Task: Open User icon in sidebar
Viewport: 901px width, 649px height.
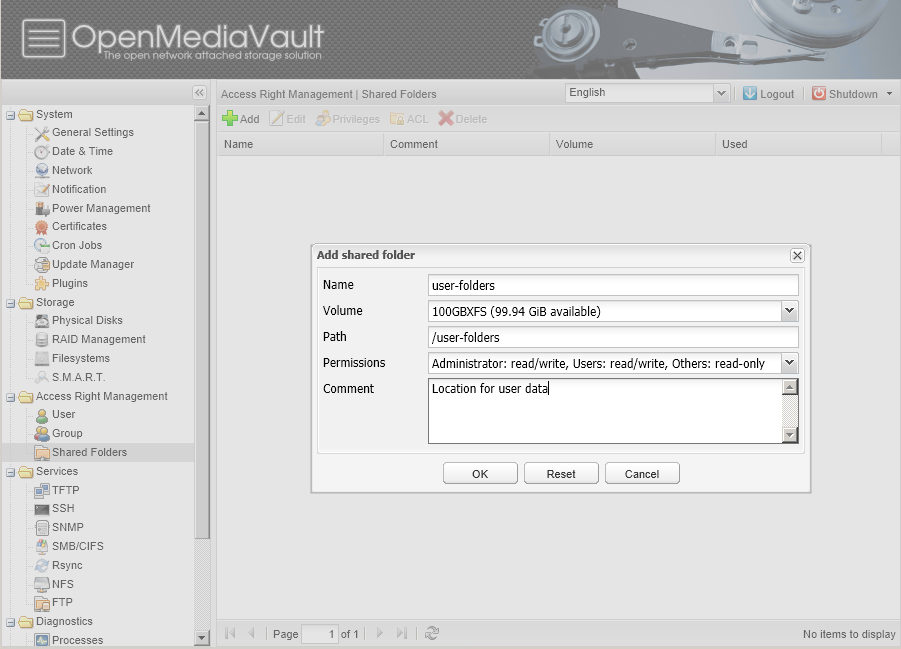Action: click(42, 415)
